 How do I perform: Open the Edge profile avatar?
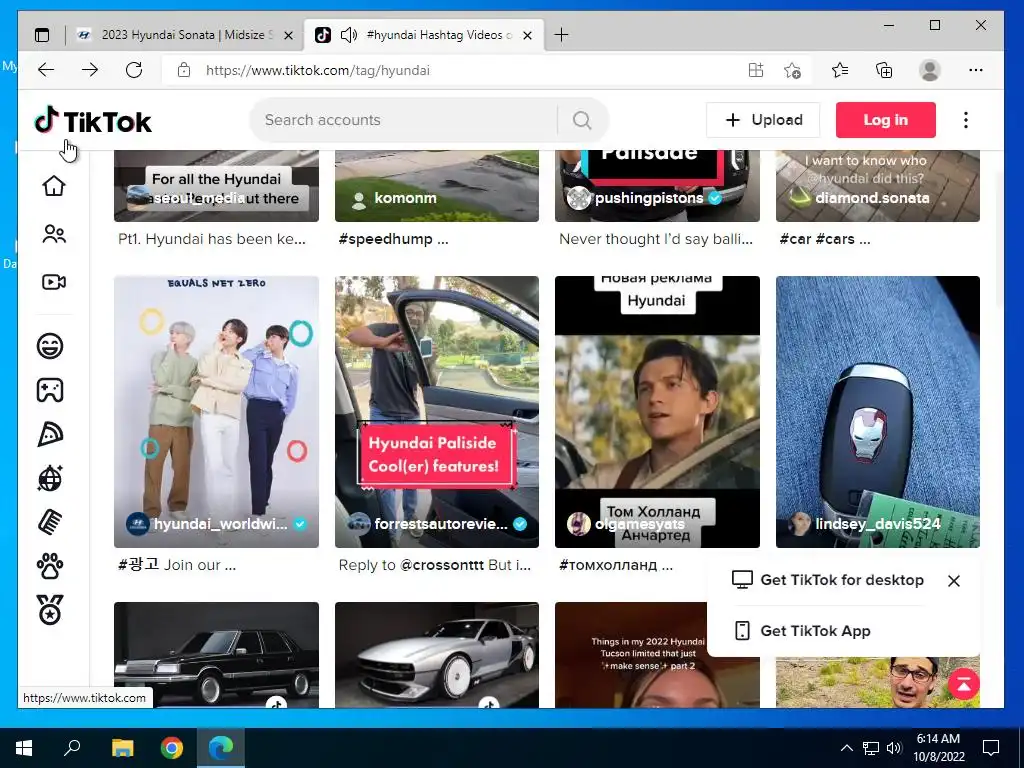coord(929,70)
